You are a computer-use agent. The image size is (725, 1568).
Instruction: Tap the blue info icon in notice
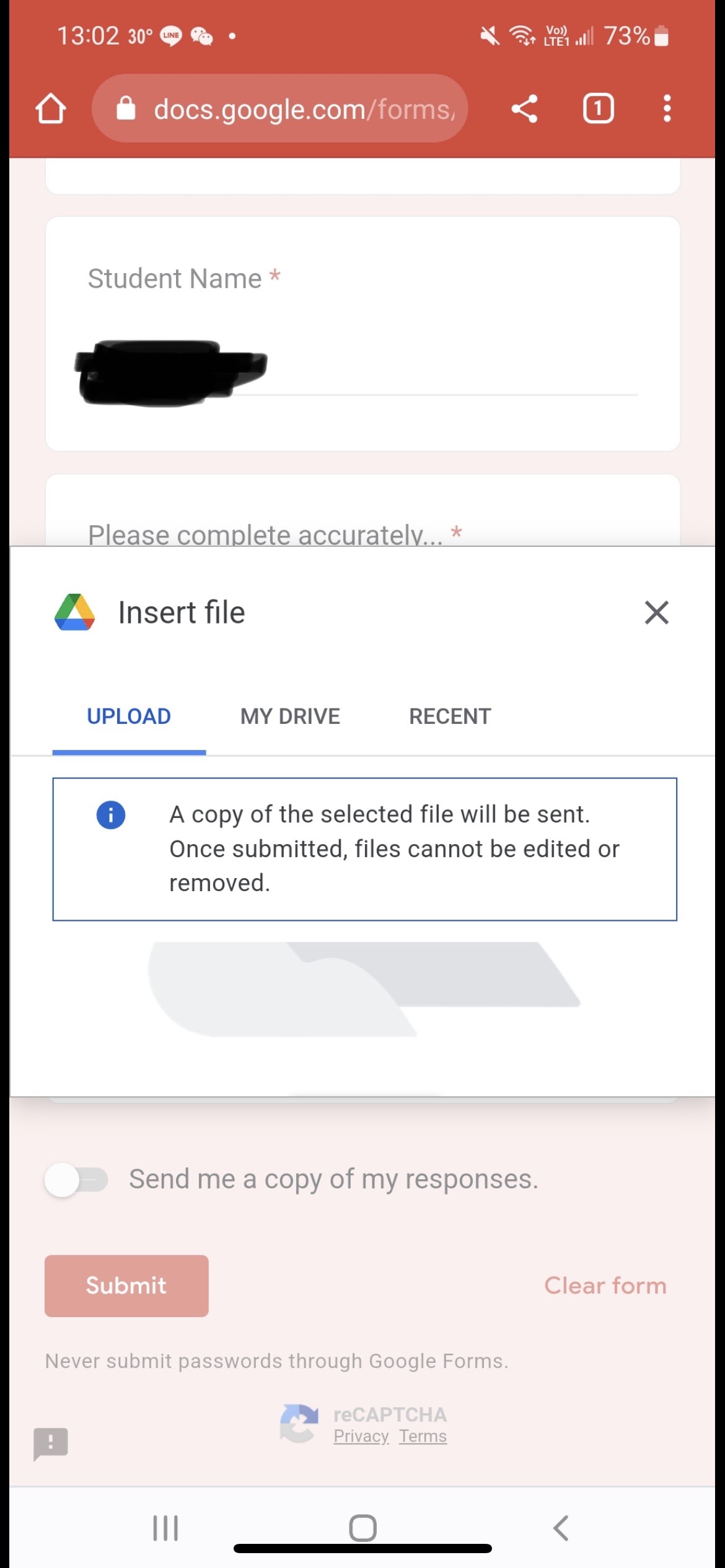point(111,814)
